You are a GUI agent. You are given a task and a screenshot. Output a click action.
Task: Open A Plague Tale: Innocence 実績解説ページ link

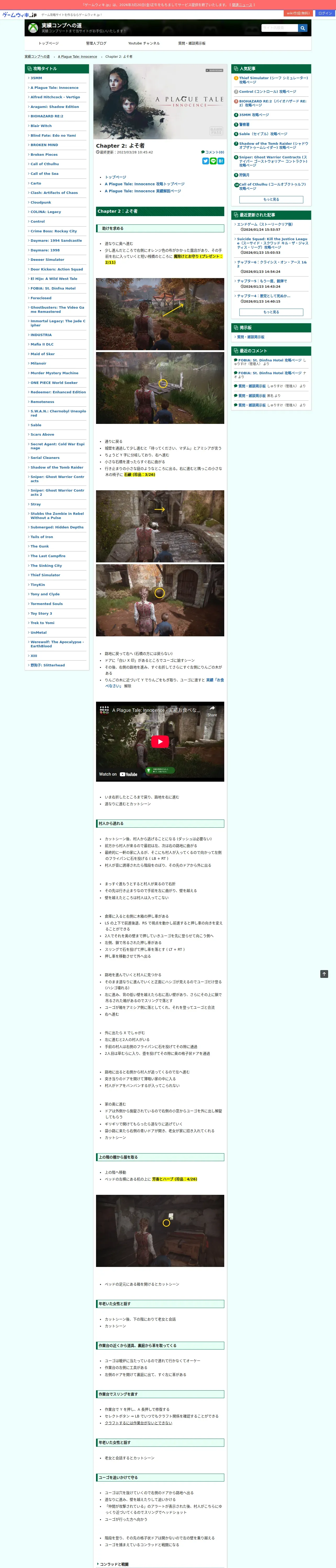click(x=143, y=191)
